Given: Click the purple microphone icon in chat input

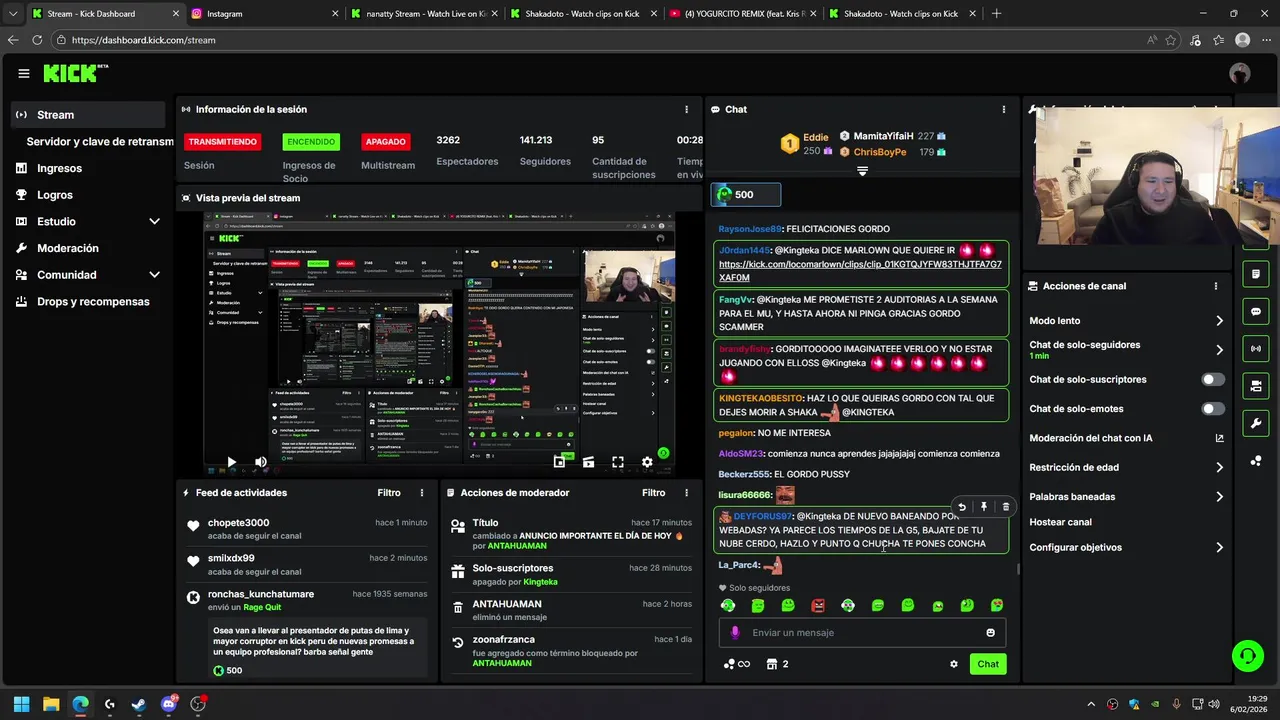Looking at the screenshot, I should click(x=735, y=633).
